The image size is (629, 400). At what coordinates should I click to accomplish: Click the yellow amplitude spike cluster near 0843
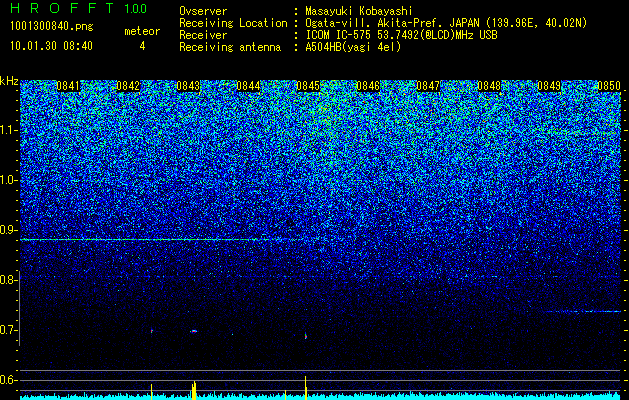point(194,390)
